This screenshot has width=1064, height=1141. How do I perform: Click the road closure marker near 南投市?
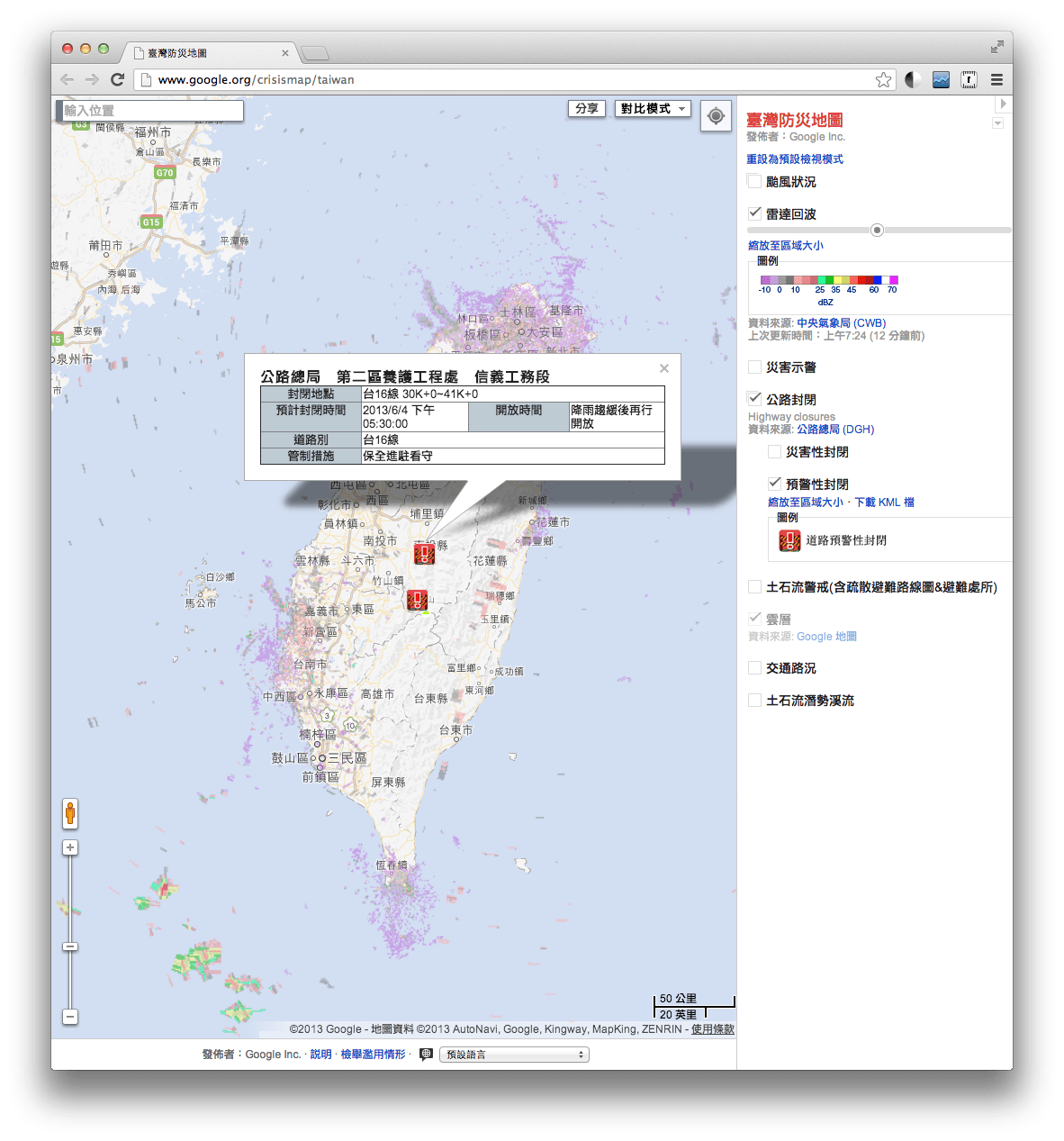(423, 555)
